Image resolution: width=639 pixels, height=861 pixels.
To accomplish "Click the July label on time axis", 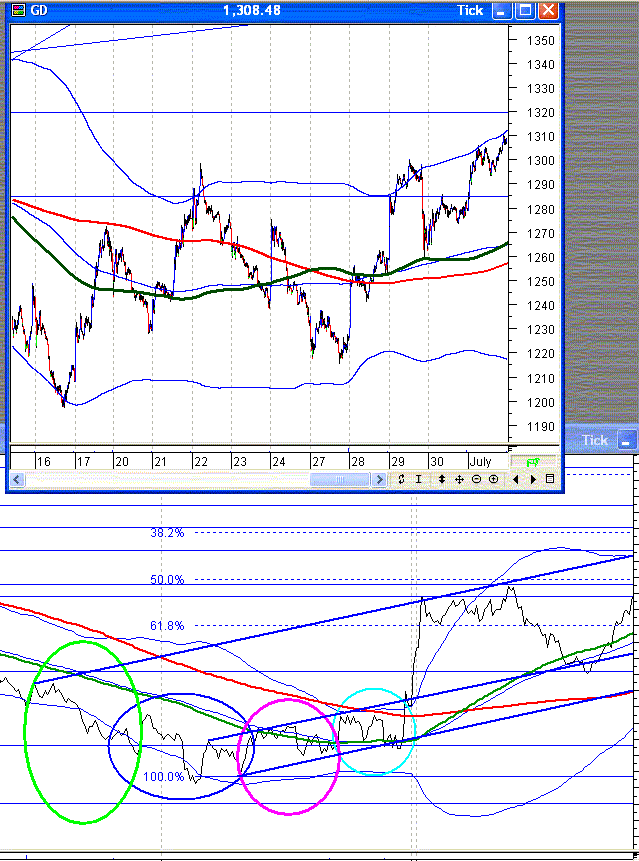I will tap(481, 462).
